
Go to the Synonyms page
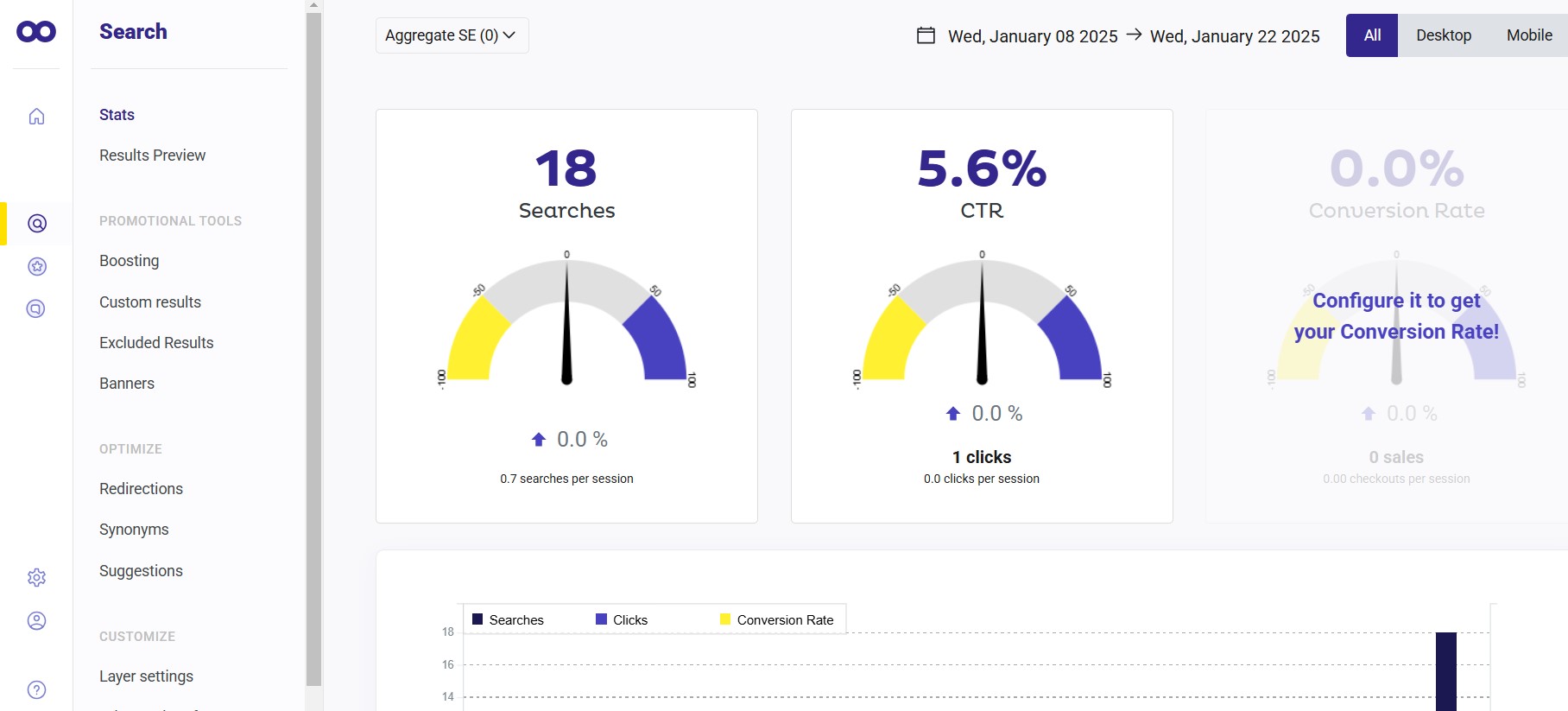point(134,530)
